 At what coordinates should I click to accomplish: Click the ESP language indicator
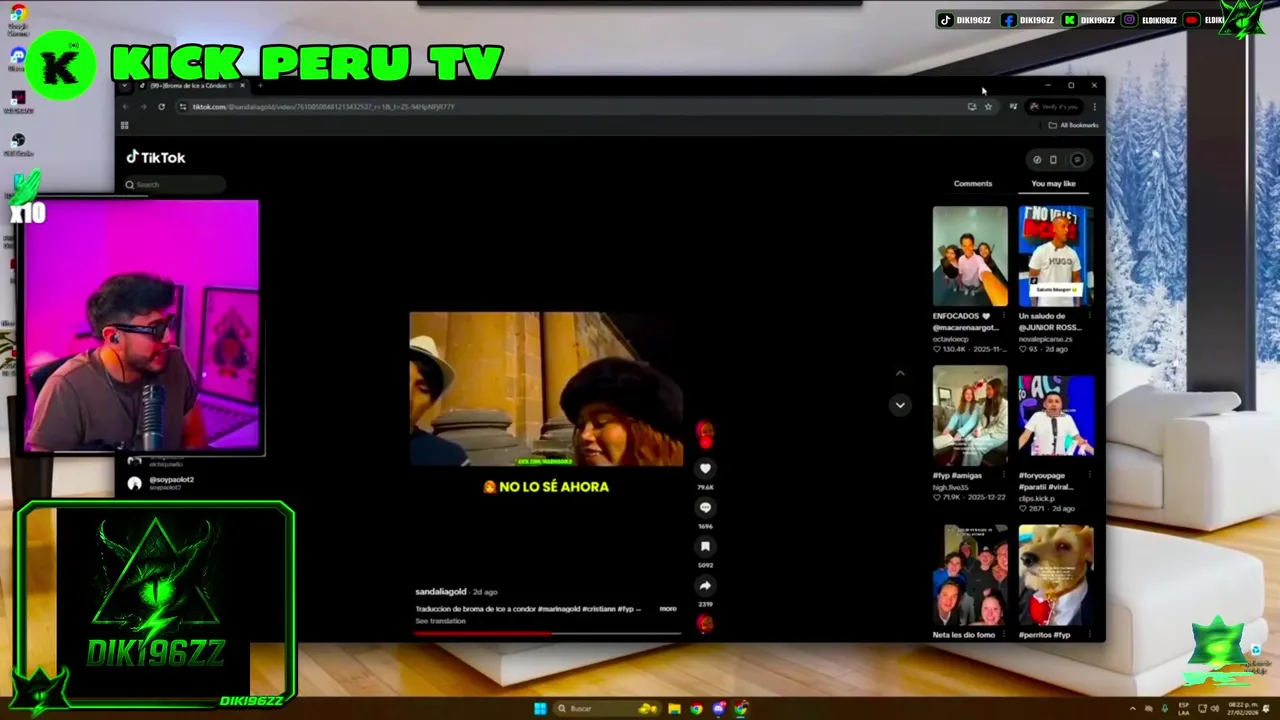(x=1184, y=708)
